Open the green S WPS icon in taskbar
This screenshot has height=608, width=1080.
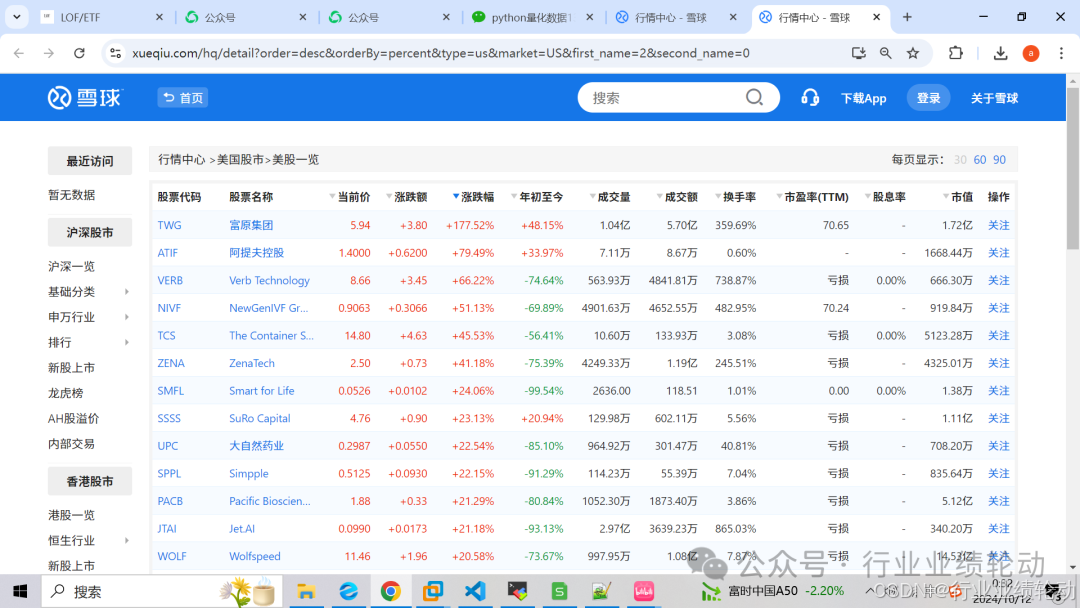tap(559, 591)
